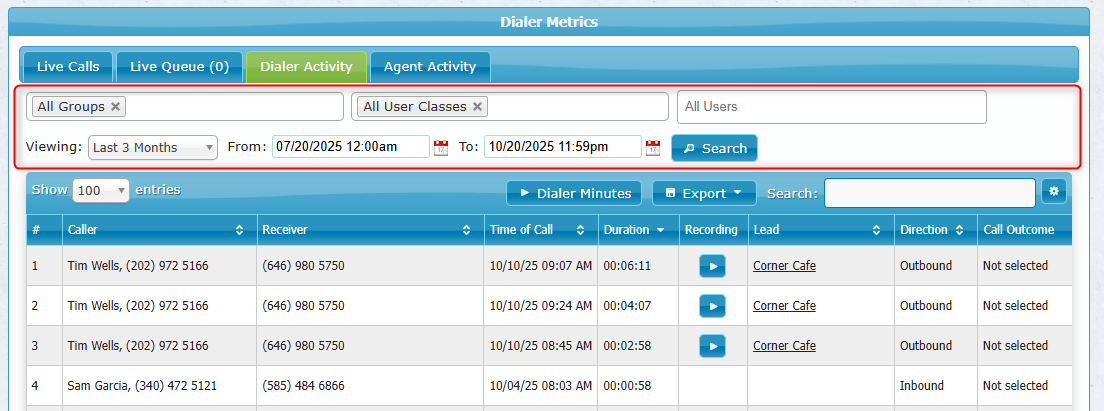
Task: Open the To date calendar picker
Action: 653,148
